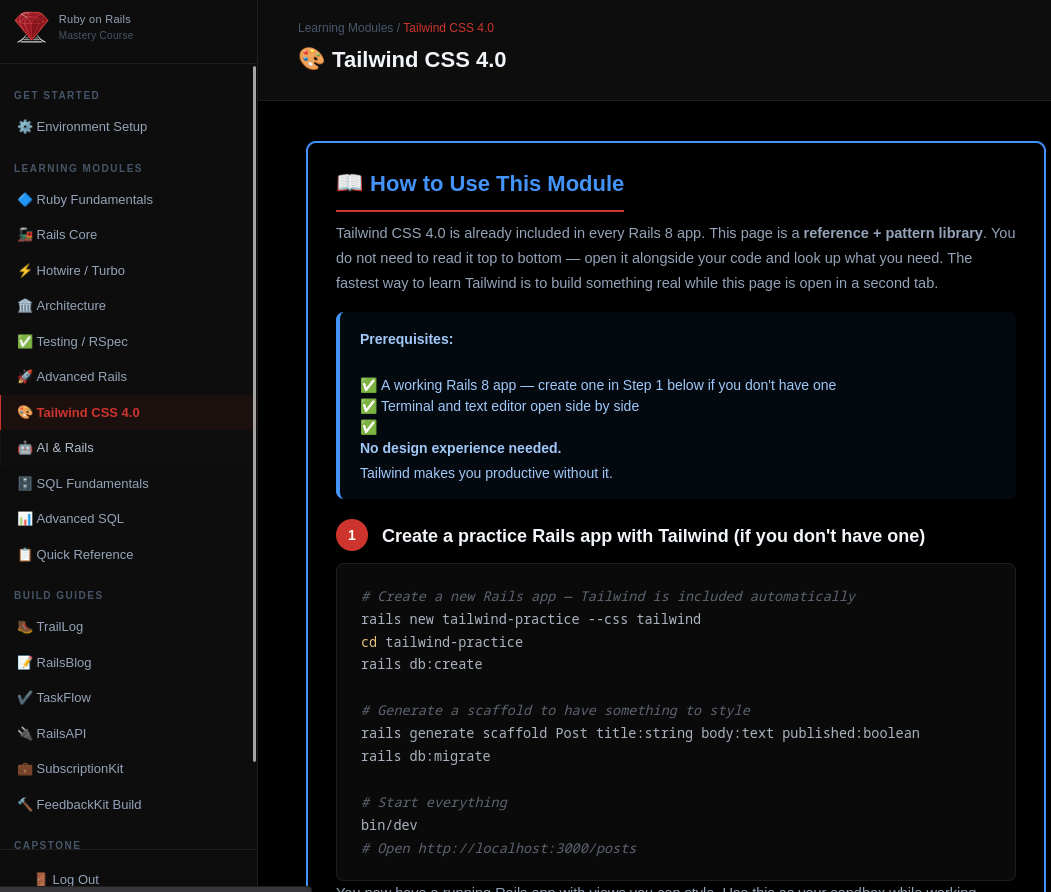This screenshot has height=892, width=1051.
Task: Open the Rails Core module
Action: [x=127, y=235]
